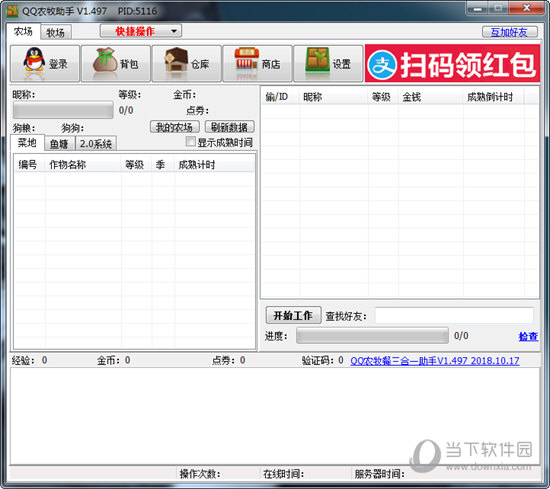
Task: Click the 经验 counter label
Action: click(x=23, y=360)
